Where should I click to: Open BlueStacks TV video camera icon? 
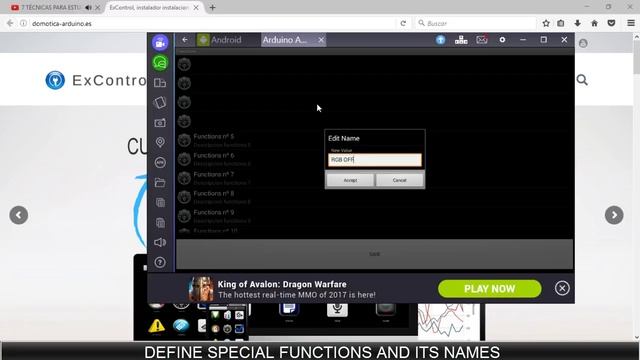coord(160,42)
